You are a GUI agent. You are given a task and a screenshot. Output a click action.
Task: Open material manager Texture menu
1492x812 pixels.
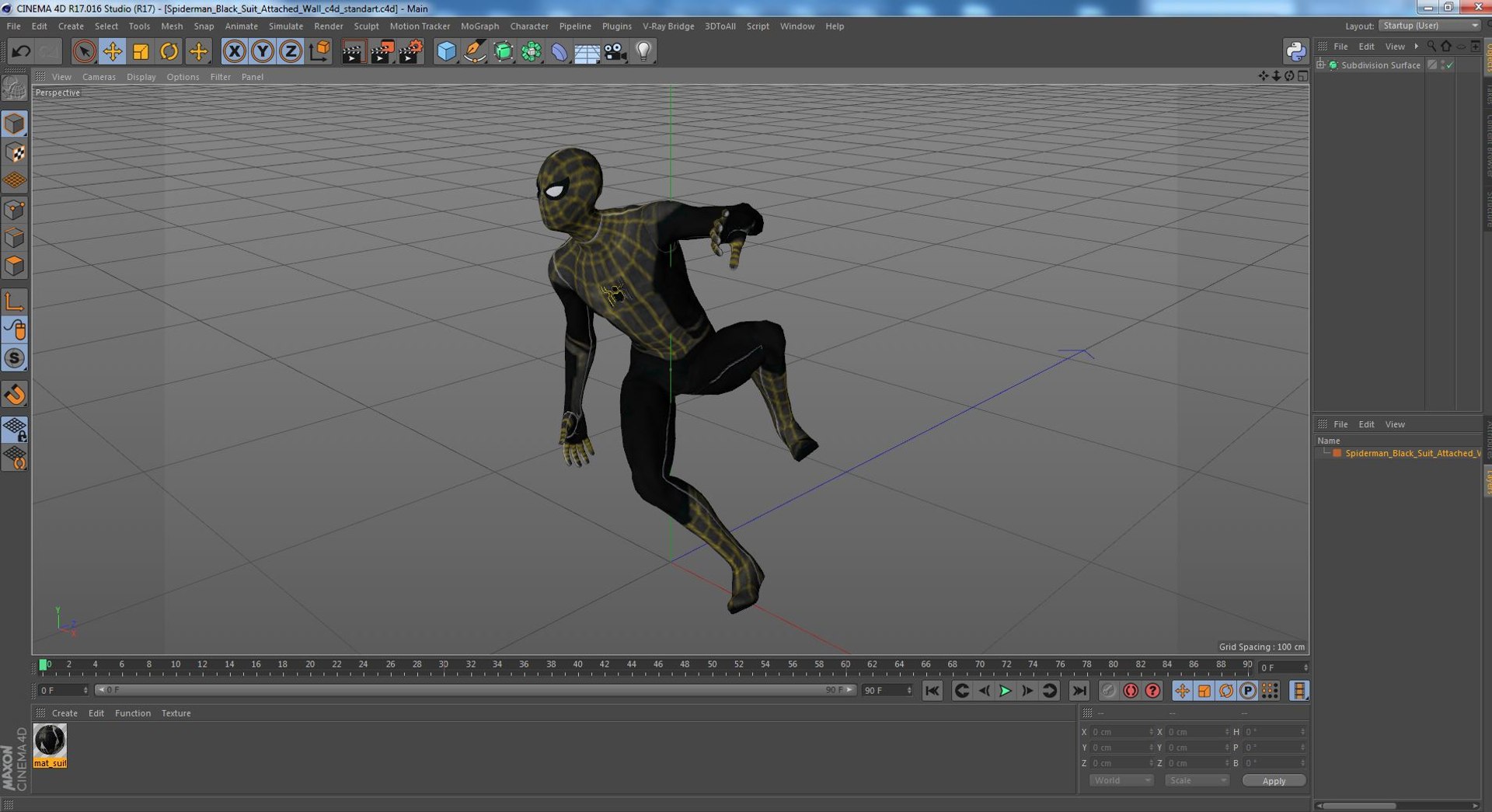tap(176, 713)
